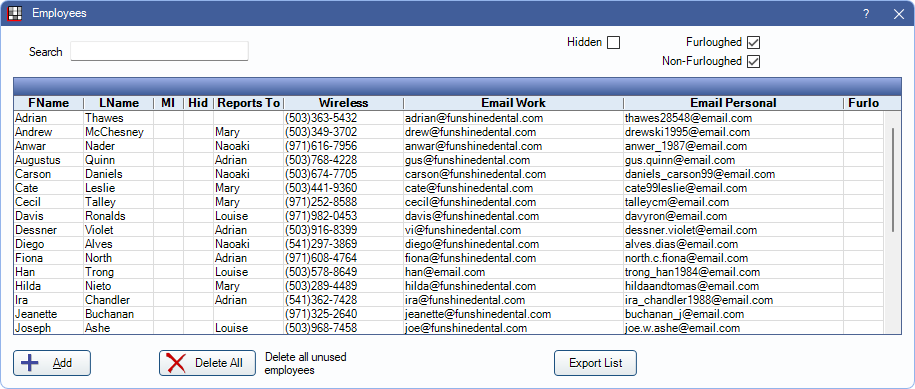
Task: Select first name Dessner
Action: (36, 230)
